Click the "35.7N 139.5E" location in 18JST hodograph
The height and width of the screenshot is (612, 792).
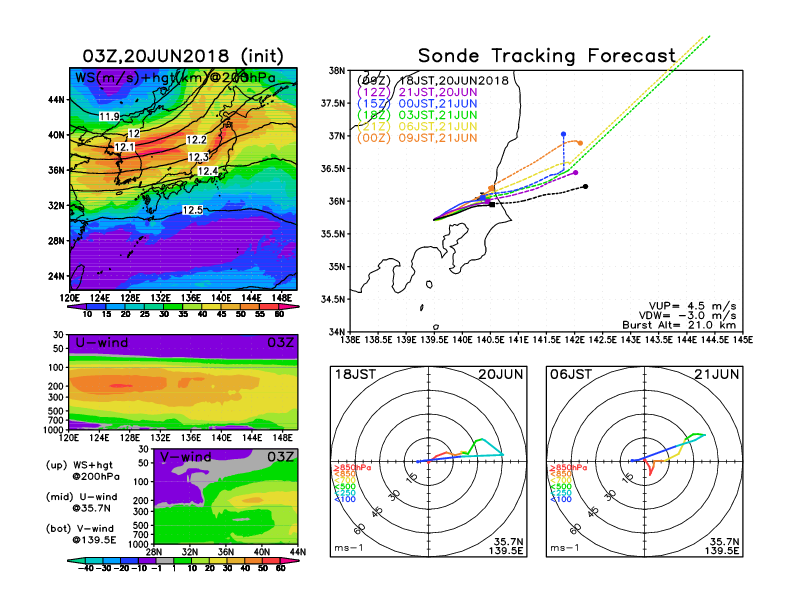506,546
